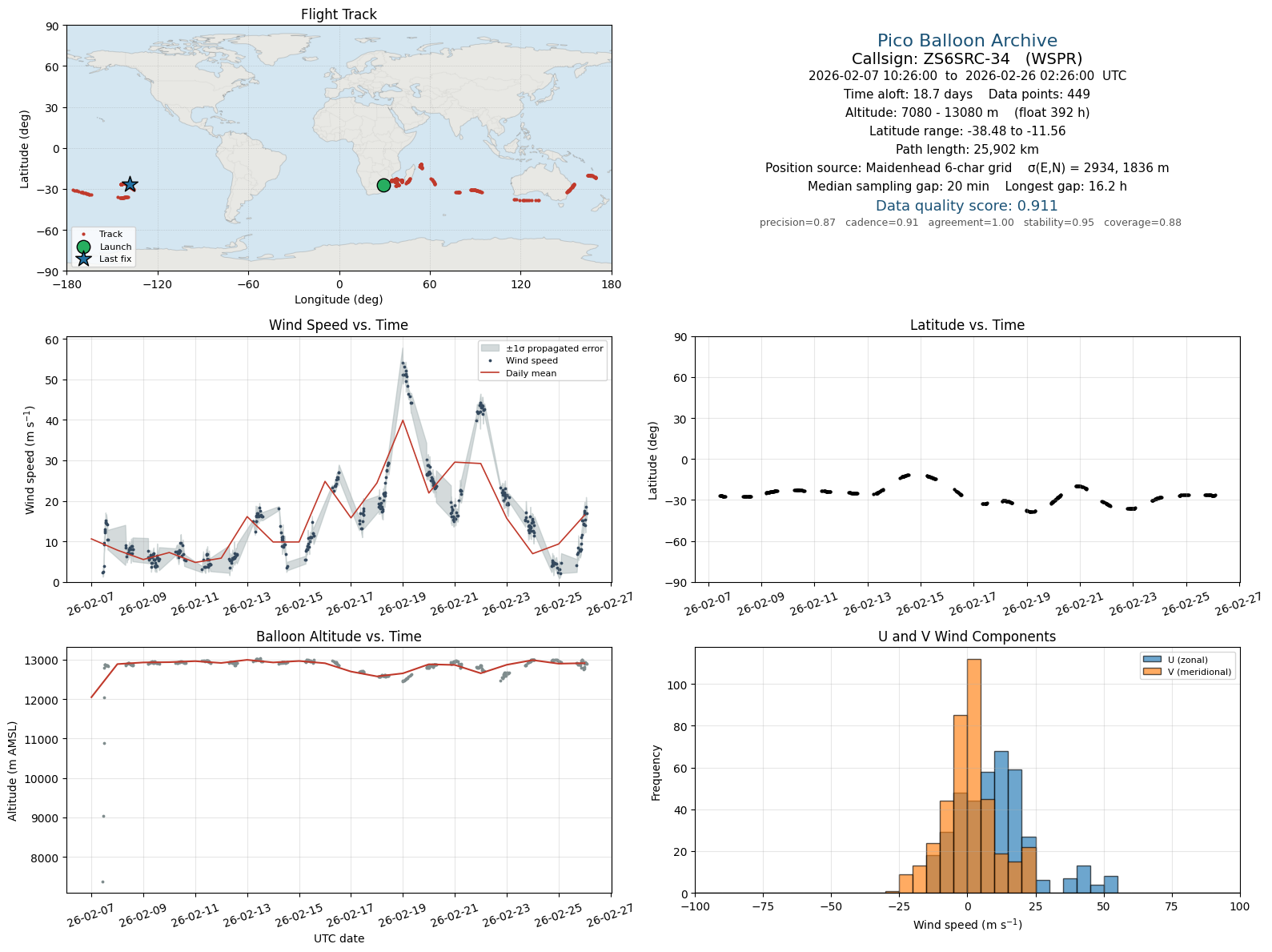The width and height of the screenshot is (1272, 952).
Task: Click the ±1σ propagated error legend label
Action: (555, 348)
